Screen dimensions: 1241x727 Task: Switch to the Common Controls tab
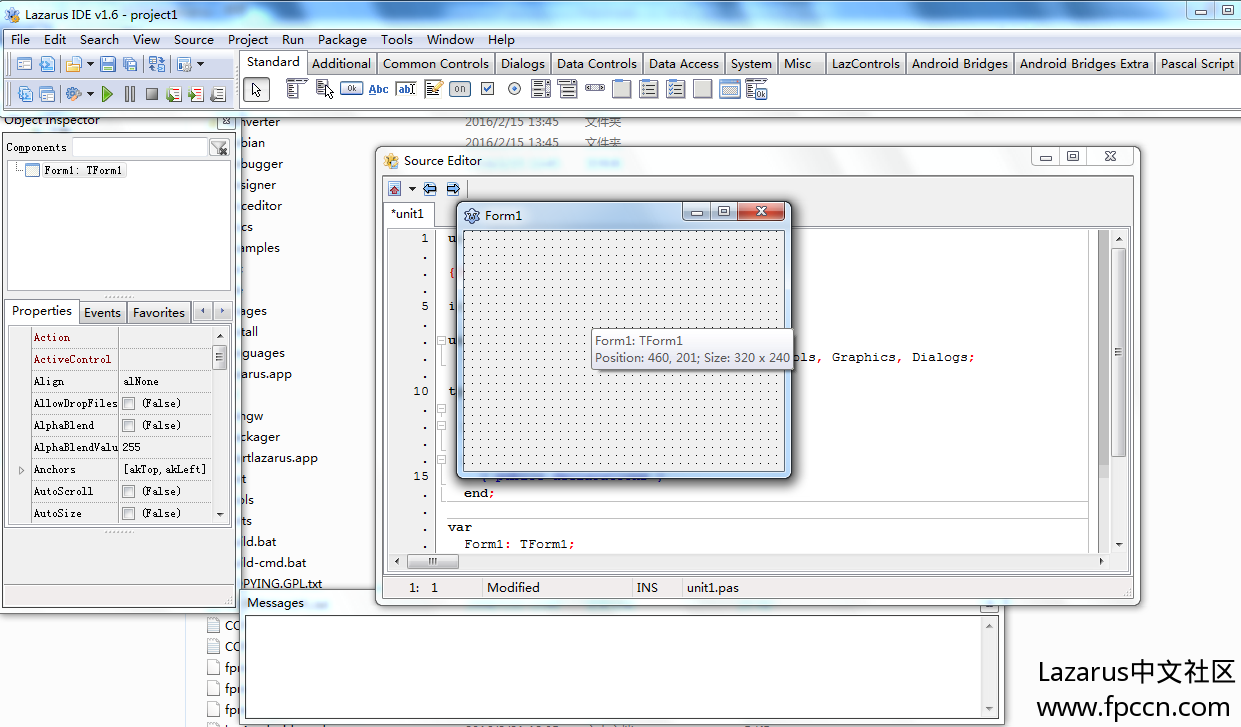coord(436,63)
